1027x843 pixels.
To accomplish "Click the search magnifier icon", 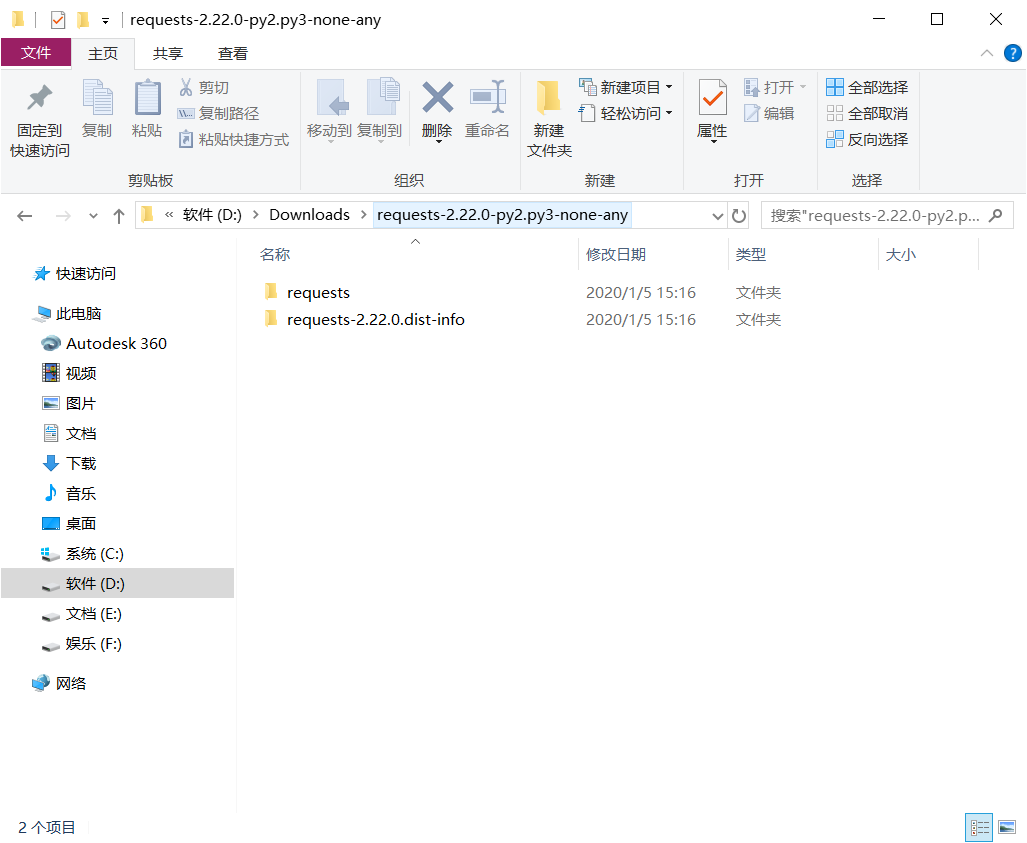I will coord(996,215).
